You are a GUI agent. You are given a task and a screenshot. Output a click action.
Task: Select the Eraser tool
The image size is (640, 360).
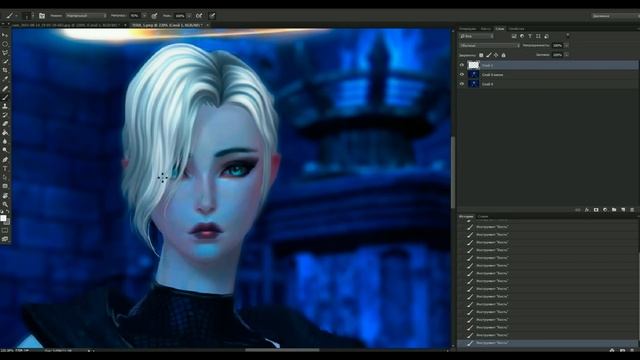click(5, 124)
